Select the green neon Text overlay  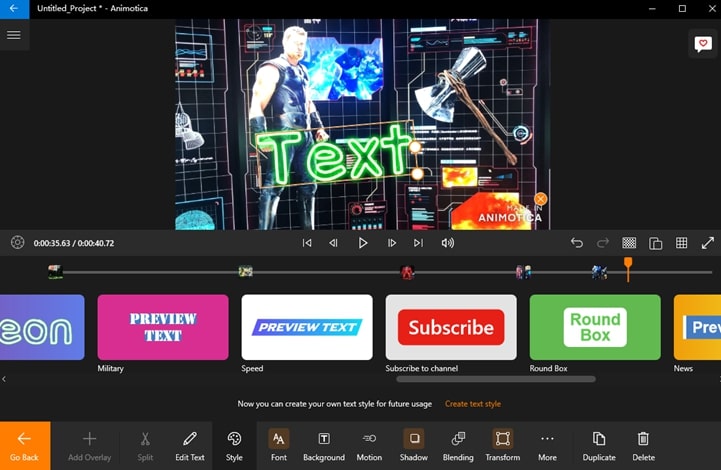coord(335,155)
